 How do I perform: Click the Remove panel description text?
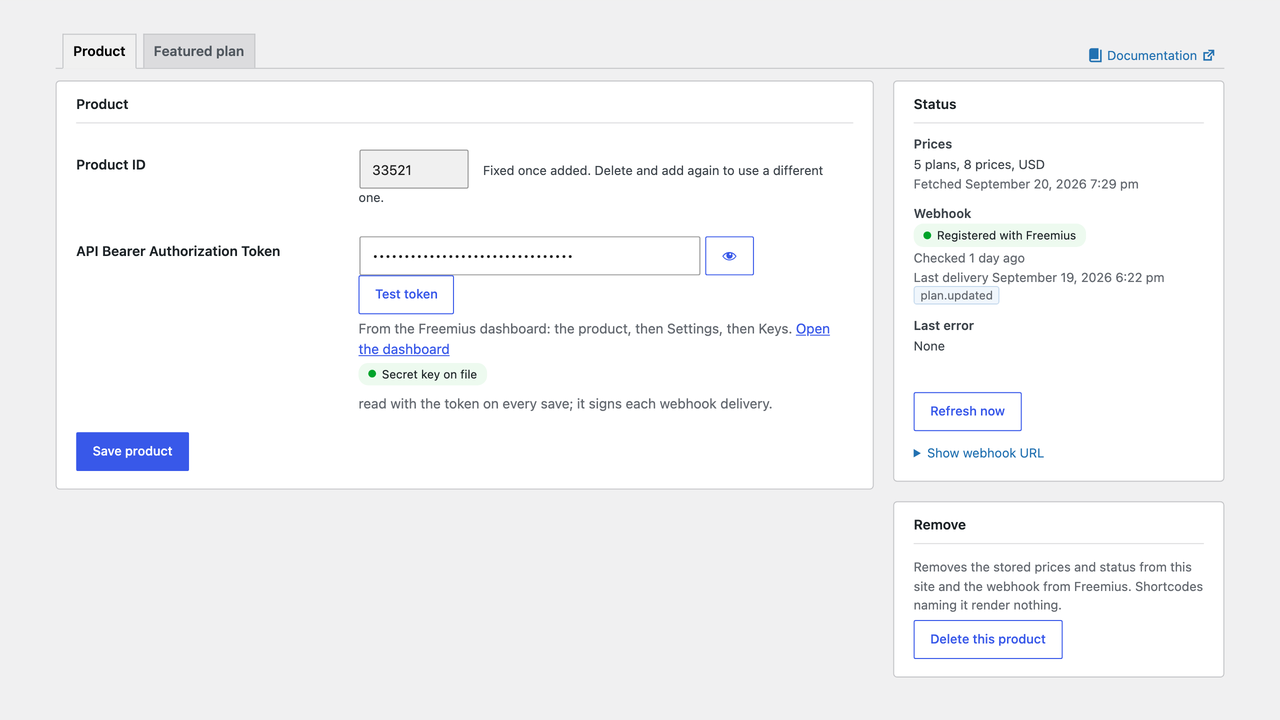[x=1058, y=586]
